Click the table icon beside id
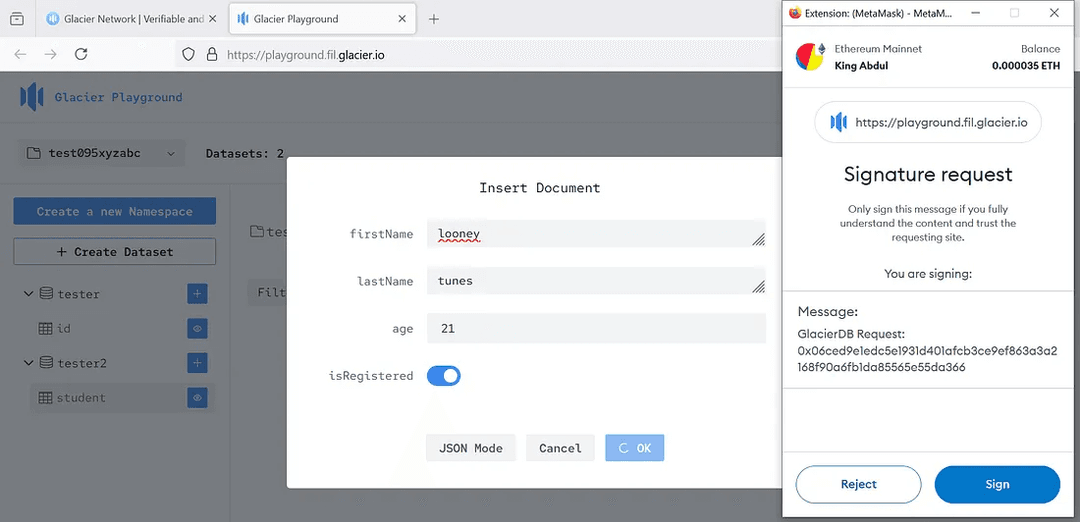 45,328
